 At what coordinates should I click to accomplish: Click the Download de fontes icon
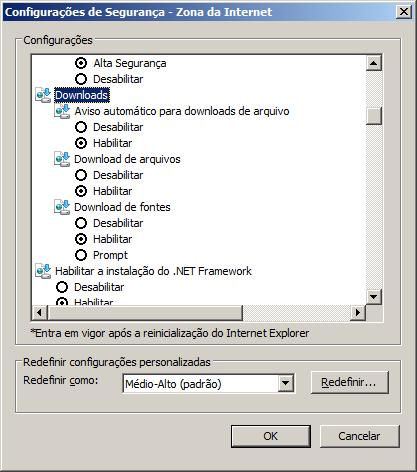62,207
